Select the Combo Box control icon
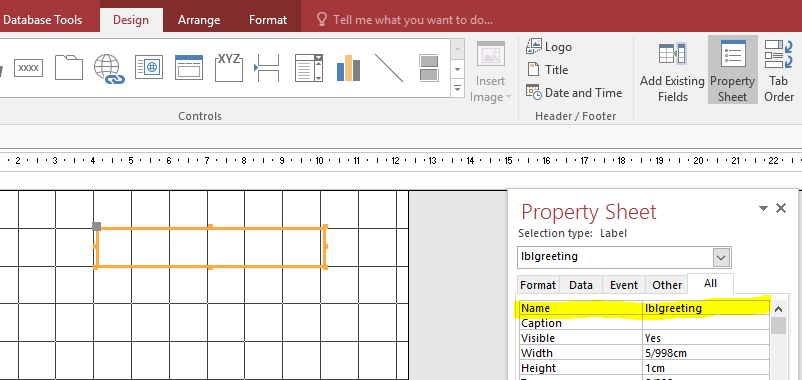The height and width of the screenshot is (380, 802). (x=308, y=68)
